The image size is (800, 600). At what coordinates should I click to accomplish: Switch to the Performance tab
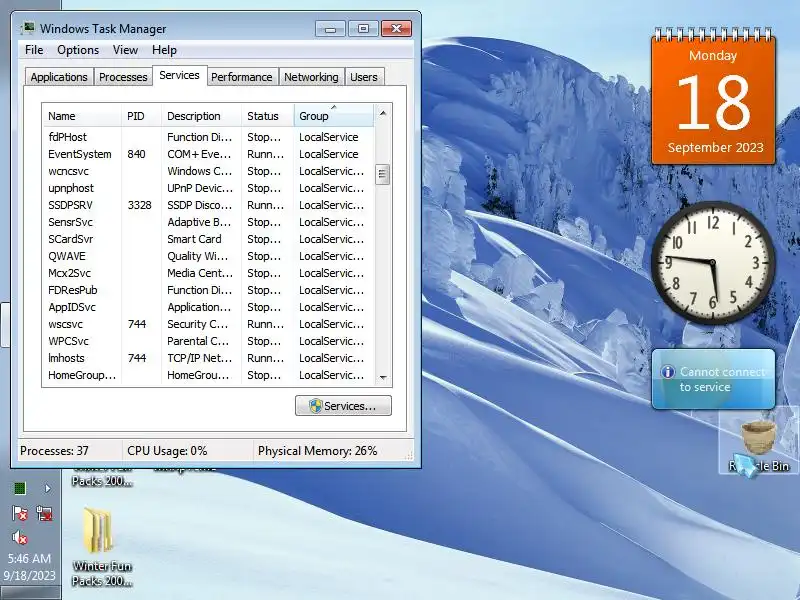pos(242,77)
